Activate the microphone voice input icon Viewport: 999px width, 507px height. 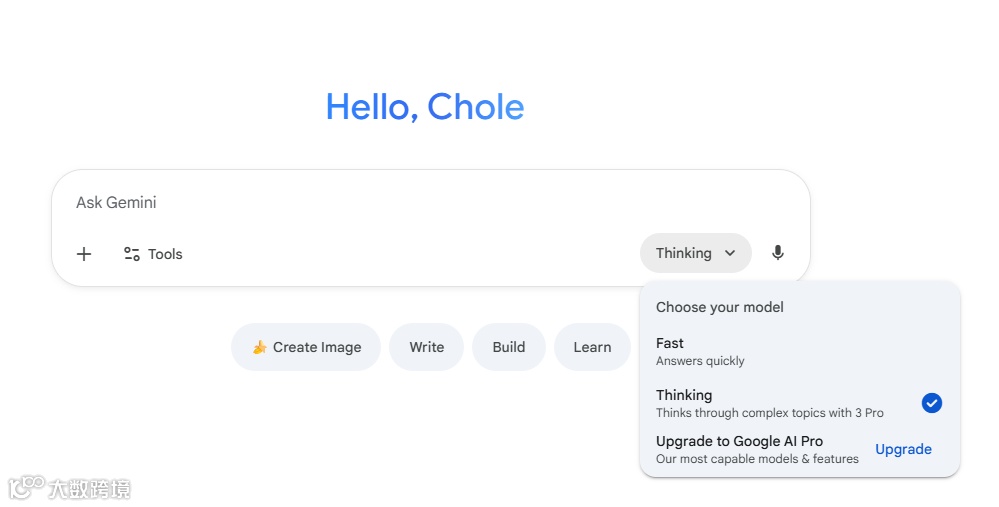pos(778,253)
